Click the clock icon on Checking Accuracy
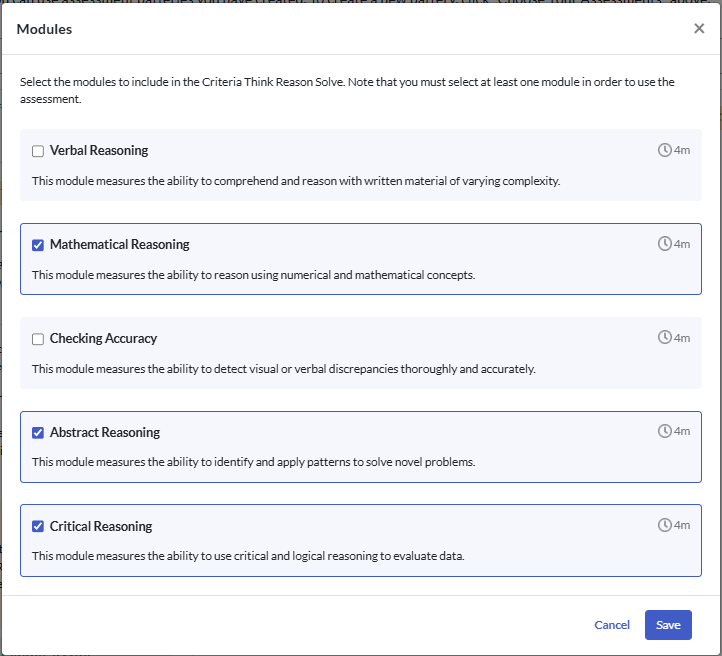 click(x=665, y=338)
